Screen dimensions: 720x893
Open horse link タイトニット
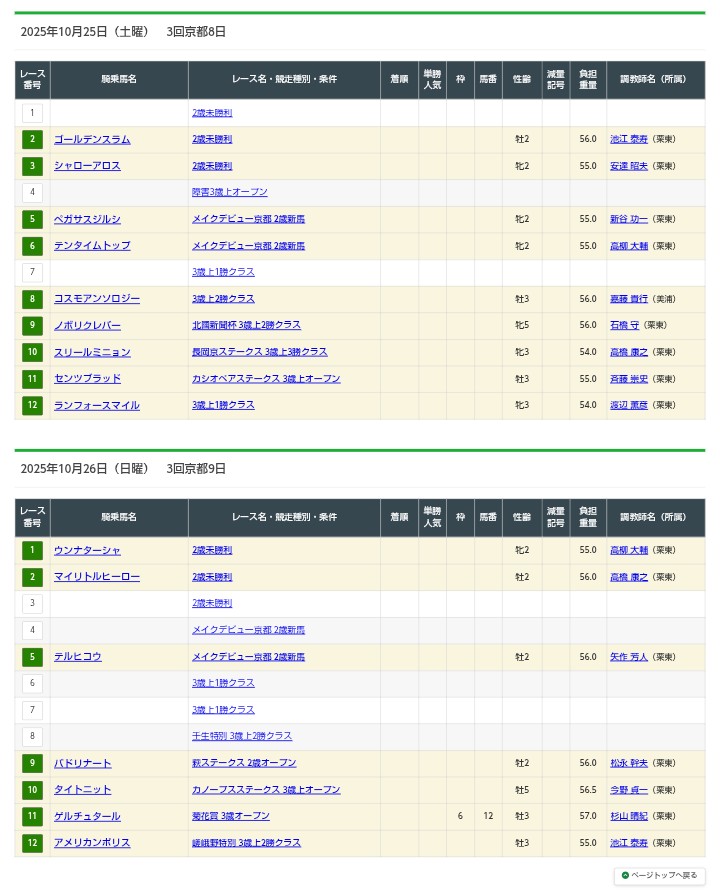(x=83, y=789)
